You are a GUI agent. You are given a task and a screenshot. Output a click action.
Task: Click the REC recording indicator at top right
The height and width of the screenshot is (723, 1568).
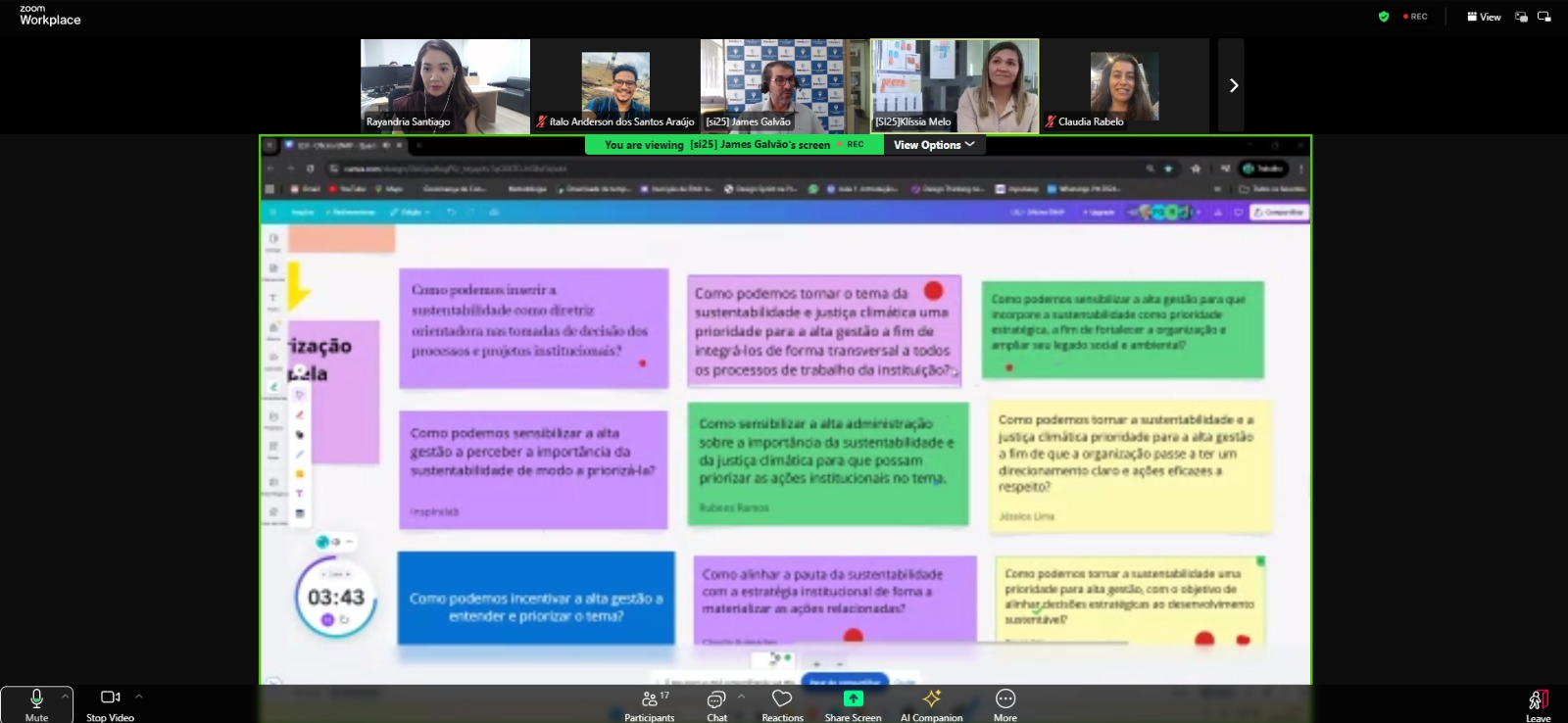pyautogui.click(x=1415, y=17)
